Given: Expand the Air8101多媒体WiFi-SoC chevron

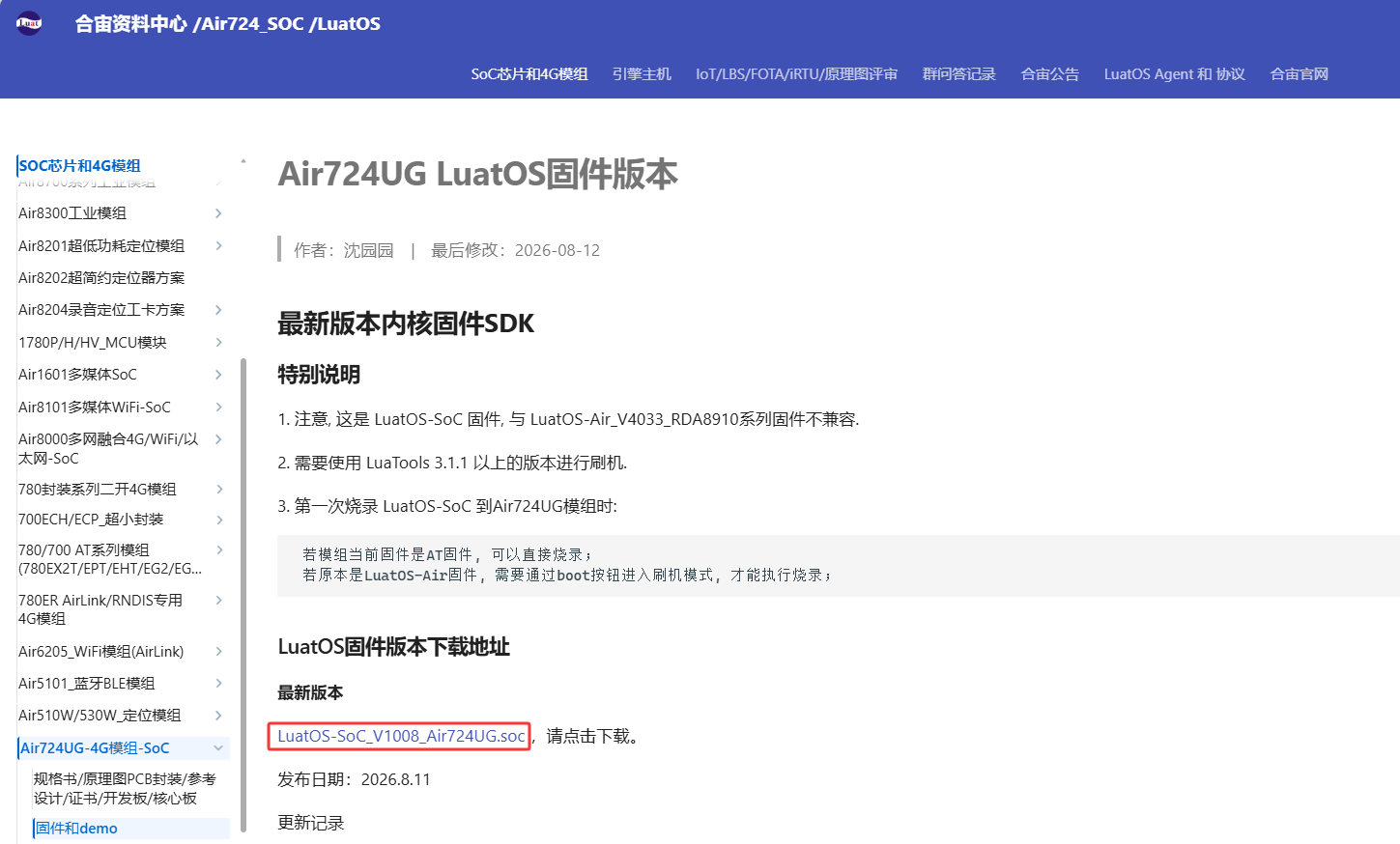Looking at the screenshot, I should pyautogui.click(x=218, y=408).
